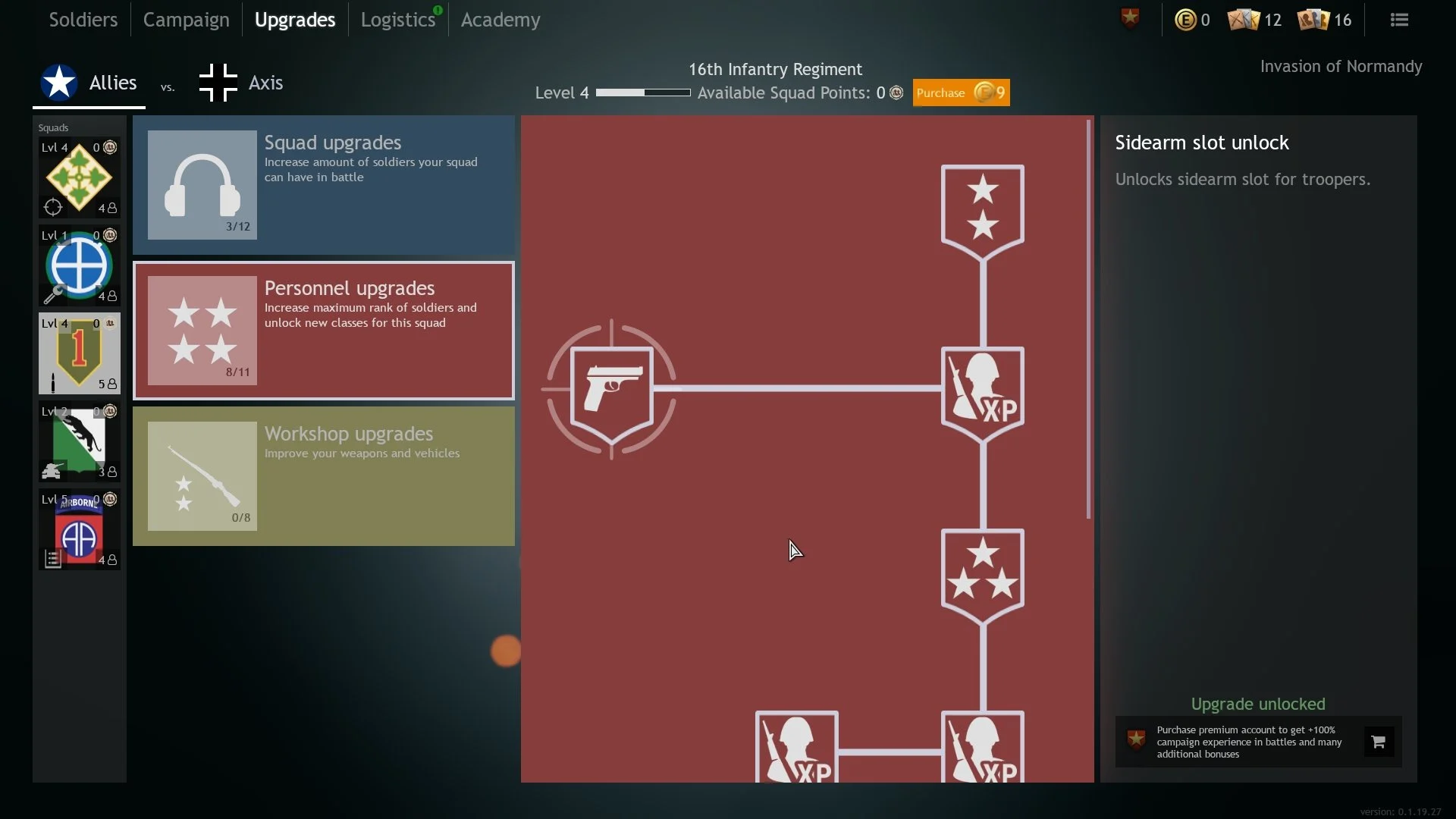Click the top menu list icon
Viewport: 1456px width, 819px height.
(x=1400, y=18)
